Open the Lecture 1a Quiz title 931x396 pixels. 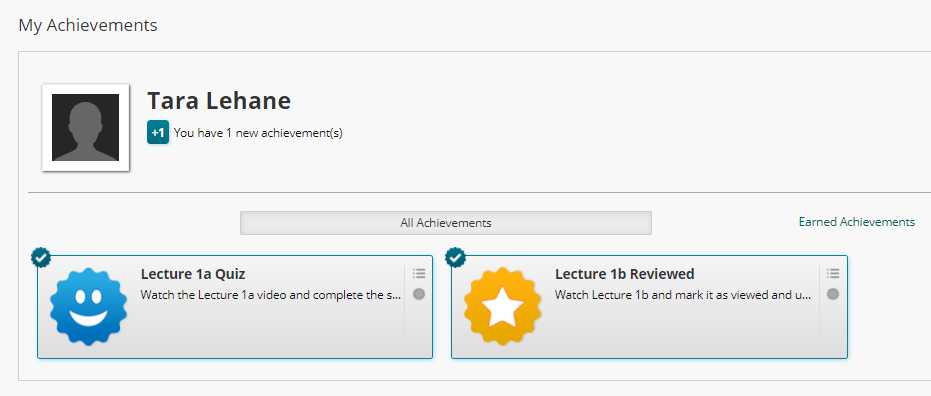click(x=193, y=274)
